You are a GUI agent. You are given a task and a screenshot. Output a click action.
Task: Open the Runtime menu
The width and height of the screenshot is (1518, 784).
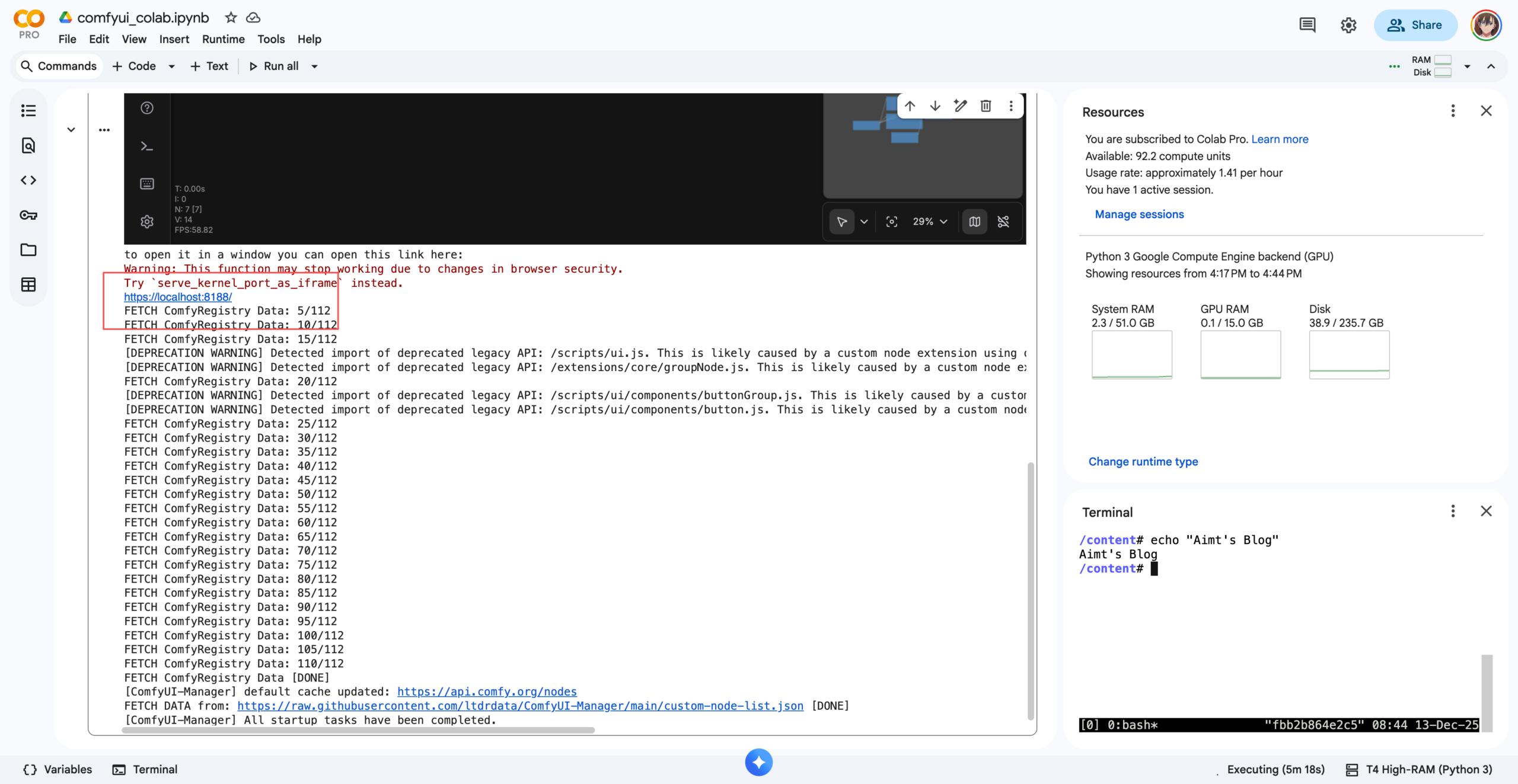coord(223,39)
